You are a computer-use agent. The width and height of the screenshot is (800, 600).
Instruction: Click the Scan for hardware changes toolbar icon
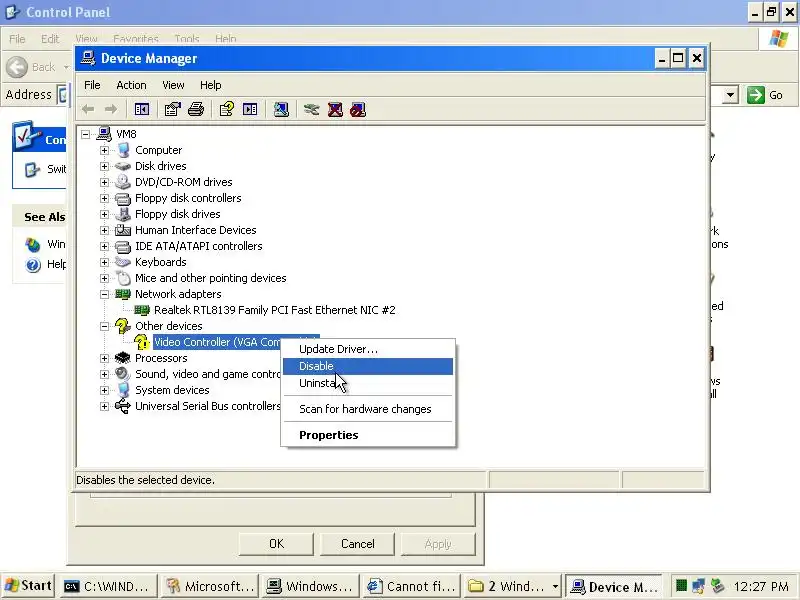click(x=281, y=109)
